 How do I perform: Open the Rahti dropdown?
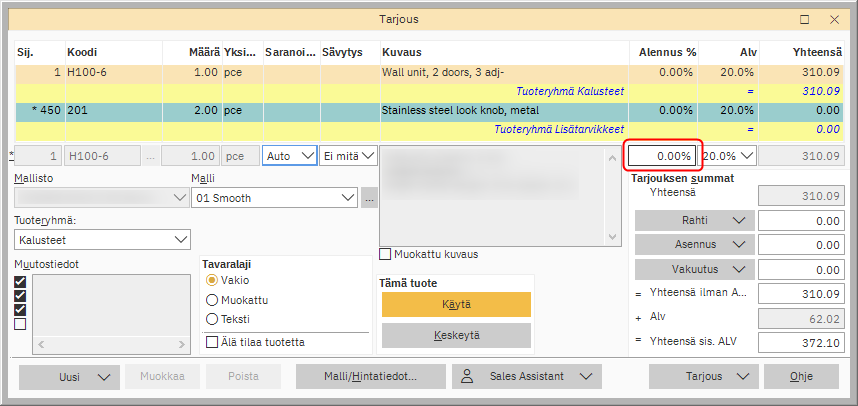coord(741,220)
